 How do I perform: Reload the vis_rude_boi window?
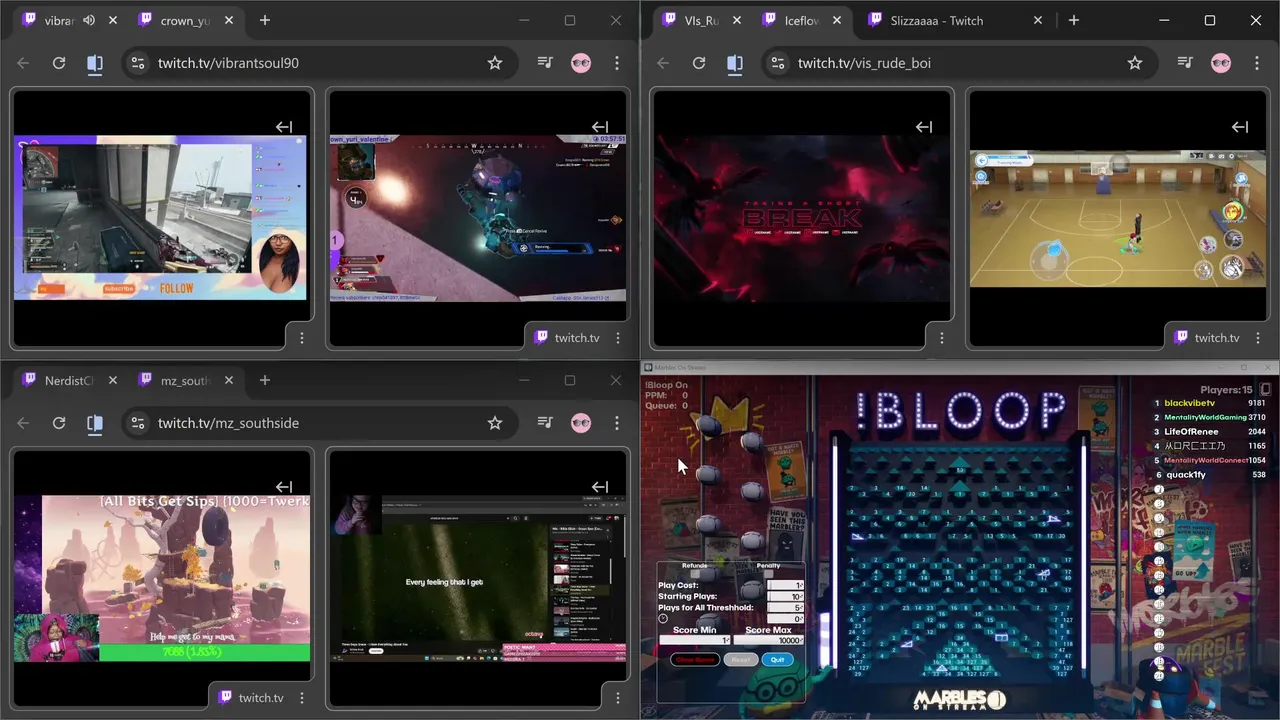click(x=699, y=63)
